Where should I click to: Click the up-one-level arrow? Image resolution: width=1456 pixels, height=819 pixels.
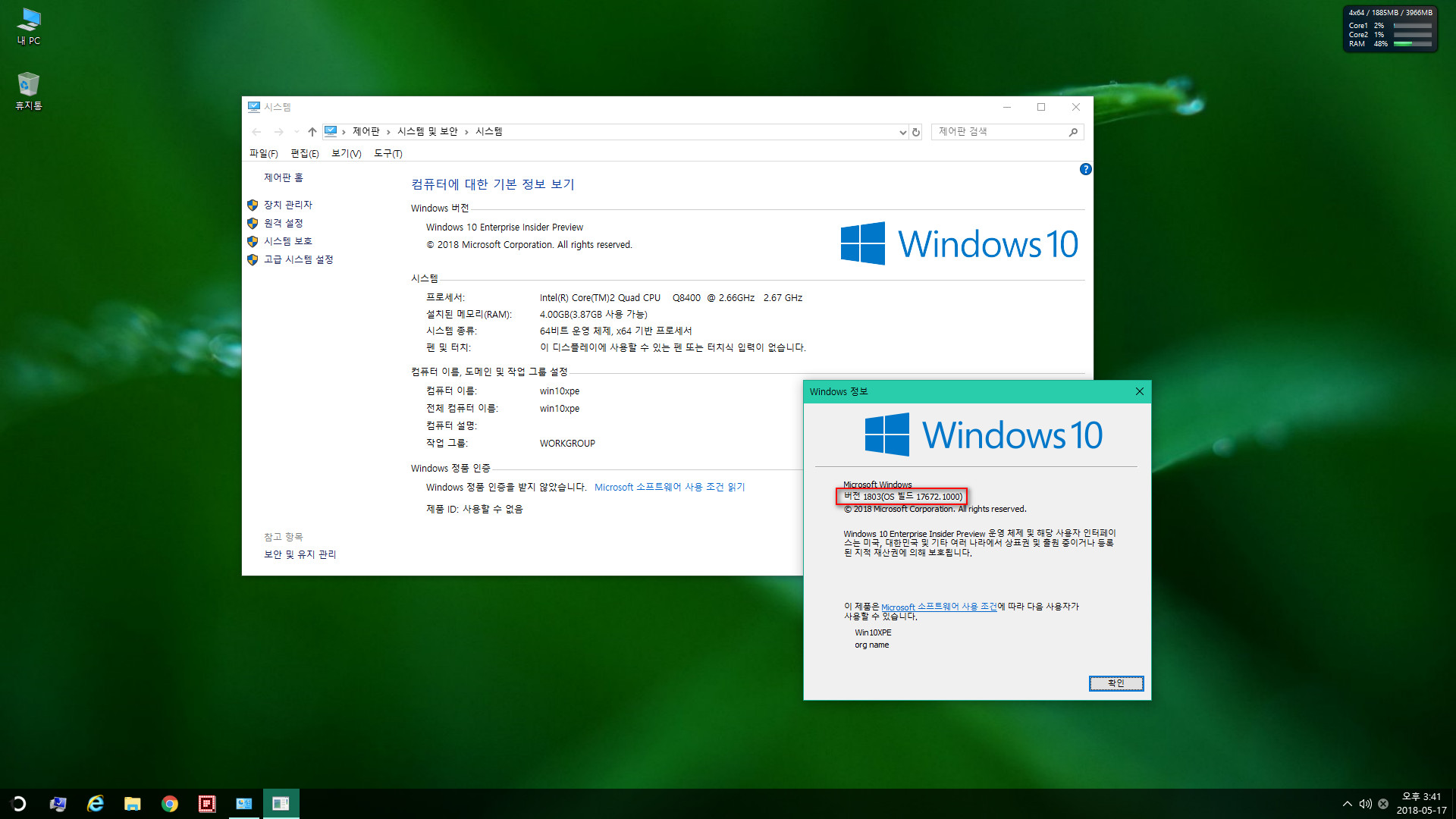[312, 132]
